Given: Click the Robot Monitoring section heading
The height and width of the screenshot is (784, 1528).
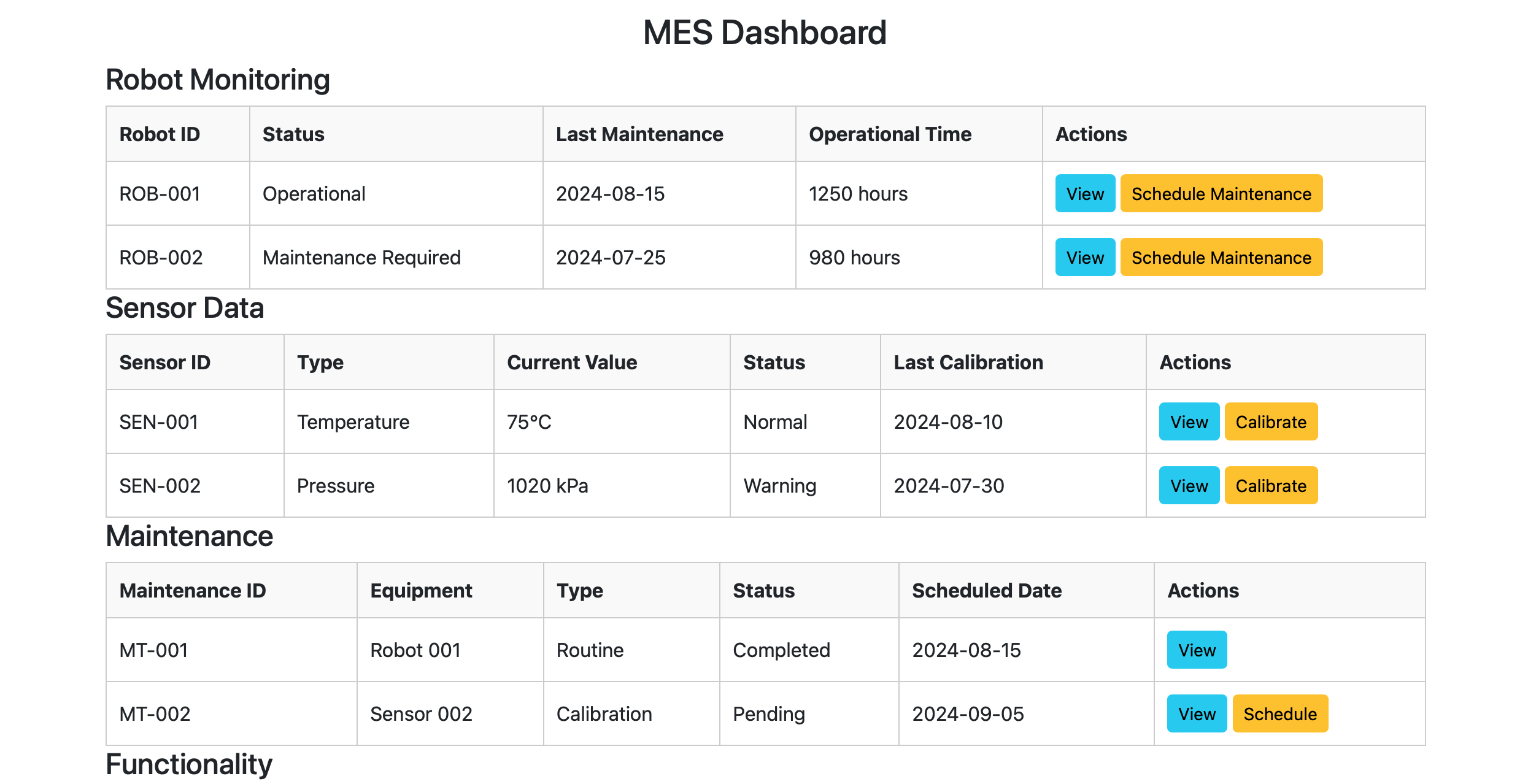Looking at the screenshot, I should tap(218, 79).
